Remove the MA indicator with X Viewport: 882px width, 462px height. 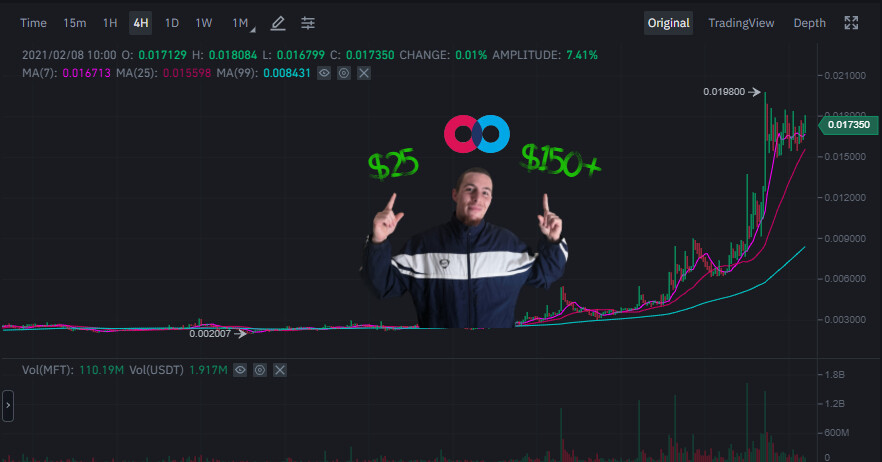point(364,73)
